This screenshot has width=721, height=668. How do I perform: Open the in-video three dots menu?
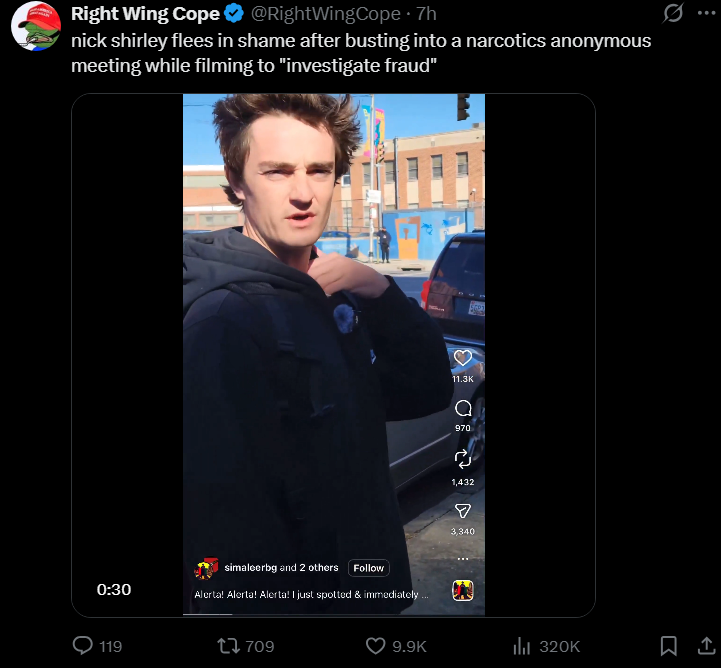point(463,559)
